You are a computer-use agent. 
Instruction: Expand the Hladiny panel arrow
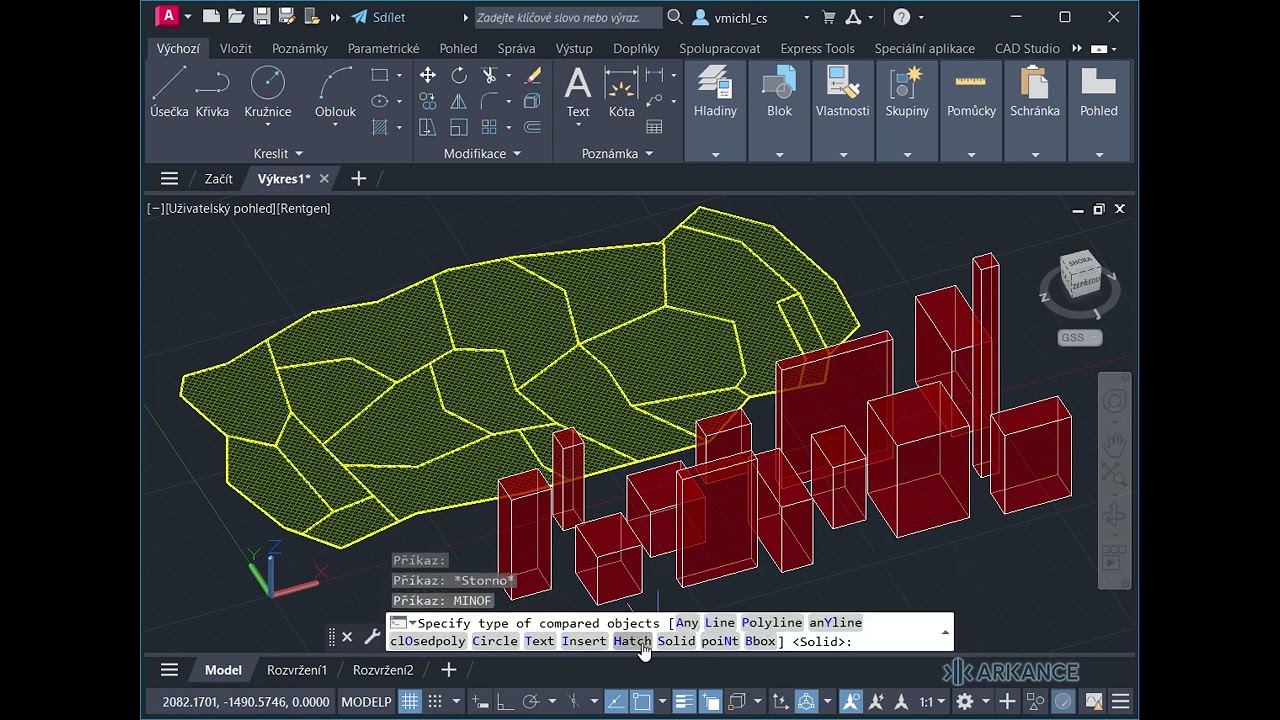(x=715, y=154)
